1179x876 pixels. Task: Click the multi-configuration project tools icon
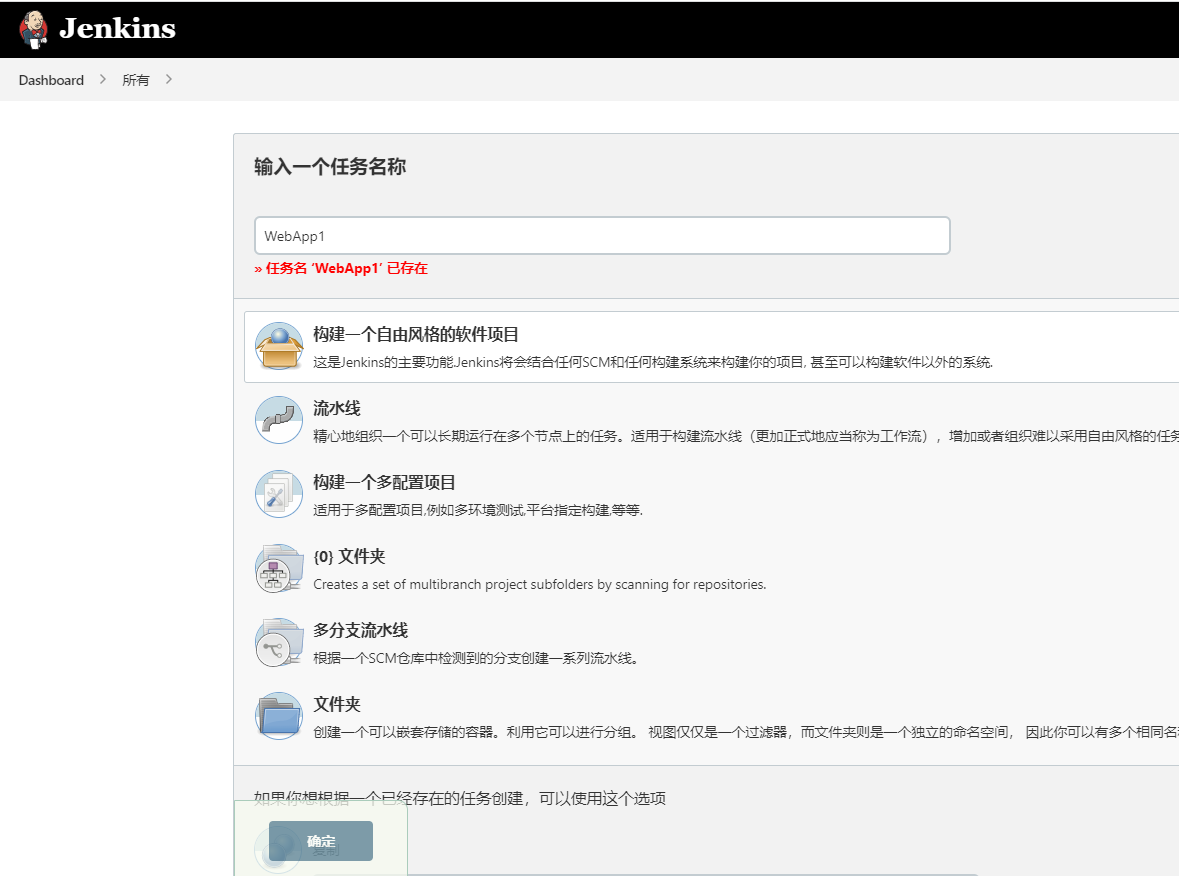coord(279,494)
